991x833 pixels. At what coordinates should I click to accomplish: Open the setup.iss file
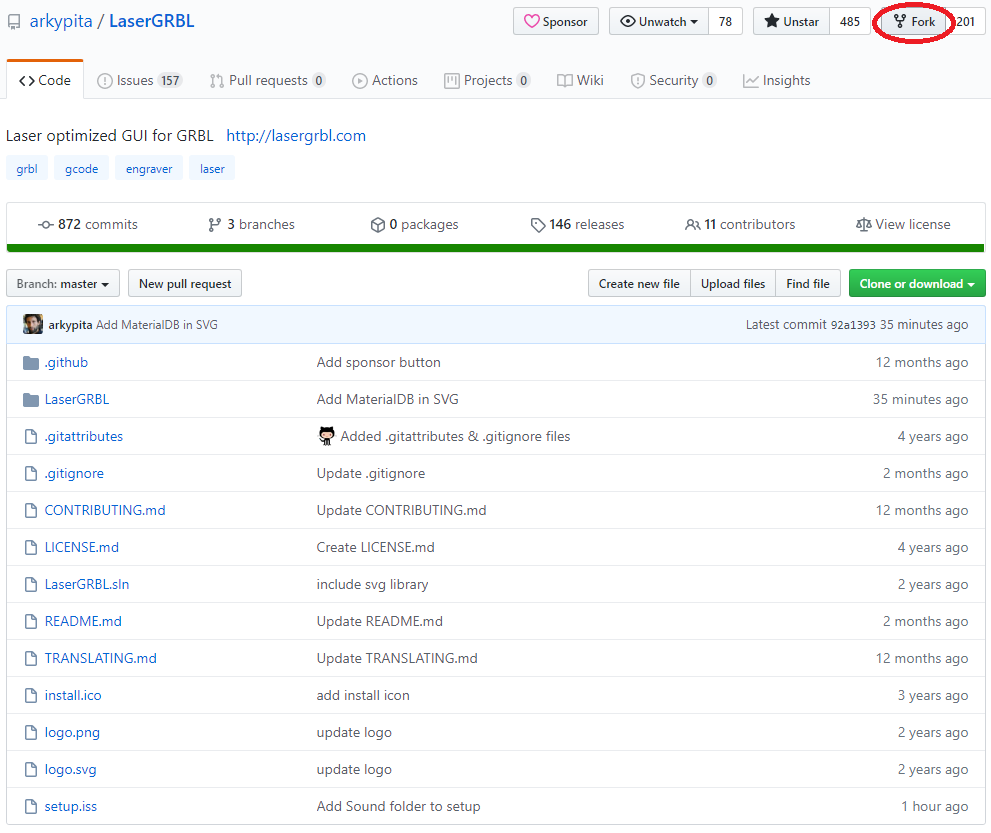(x=71, y=806)
